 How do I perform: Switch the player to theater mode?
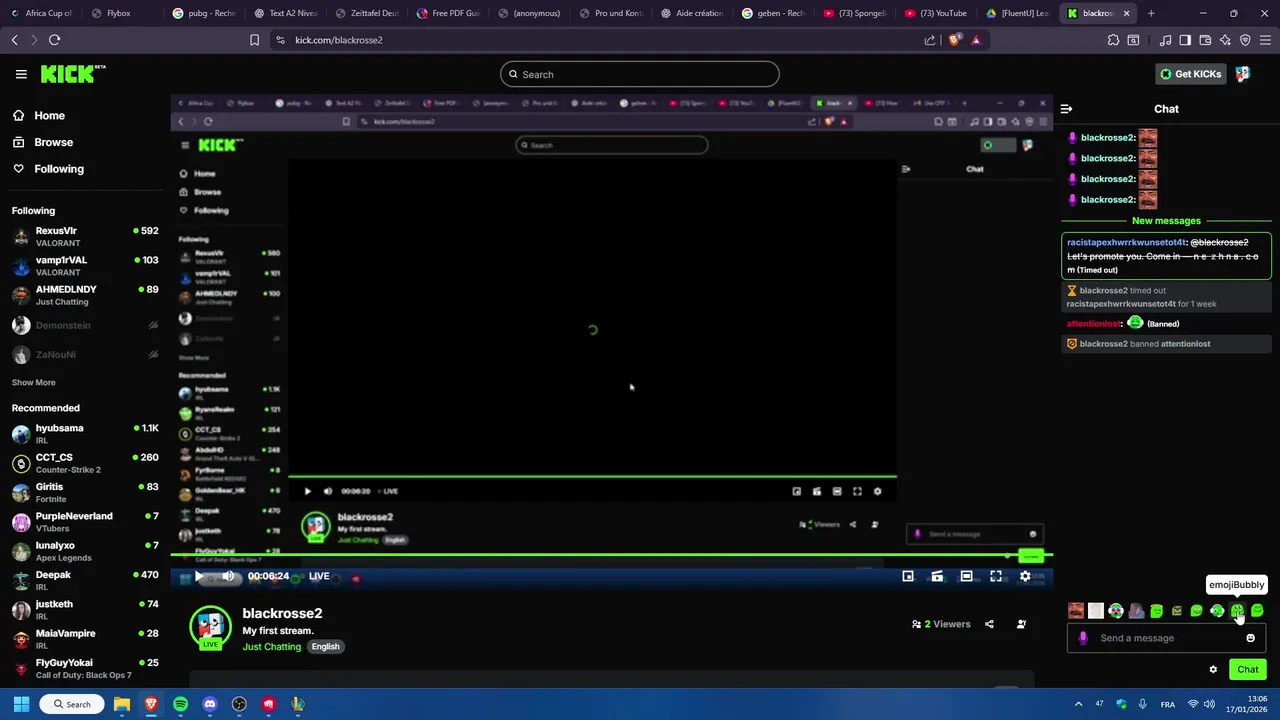(966, 576)
